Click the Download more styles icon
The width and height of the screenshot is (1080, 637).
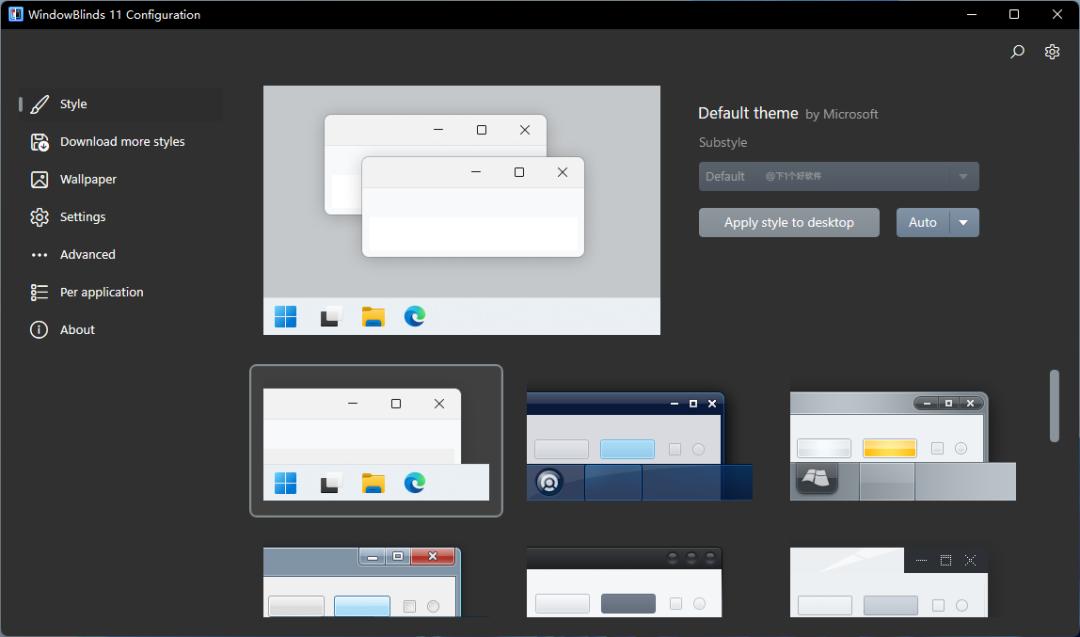point(39,142)
